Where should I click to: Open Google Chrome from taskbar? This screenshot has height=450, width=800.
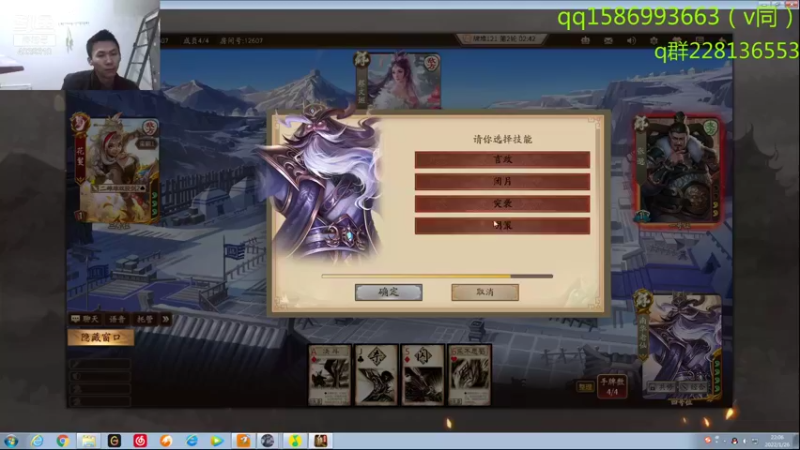coord(63,441)
